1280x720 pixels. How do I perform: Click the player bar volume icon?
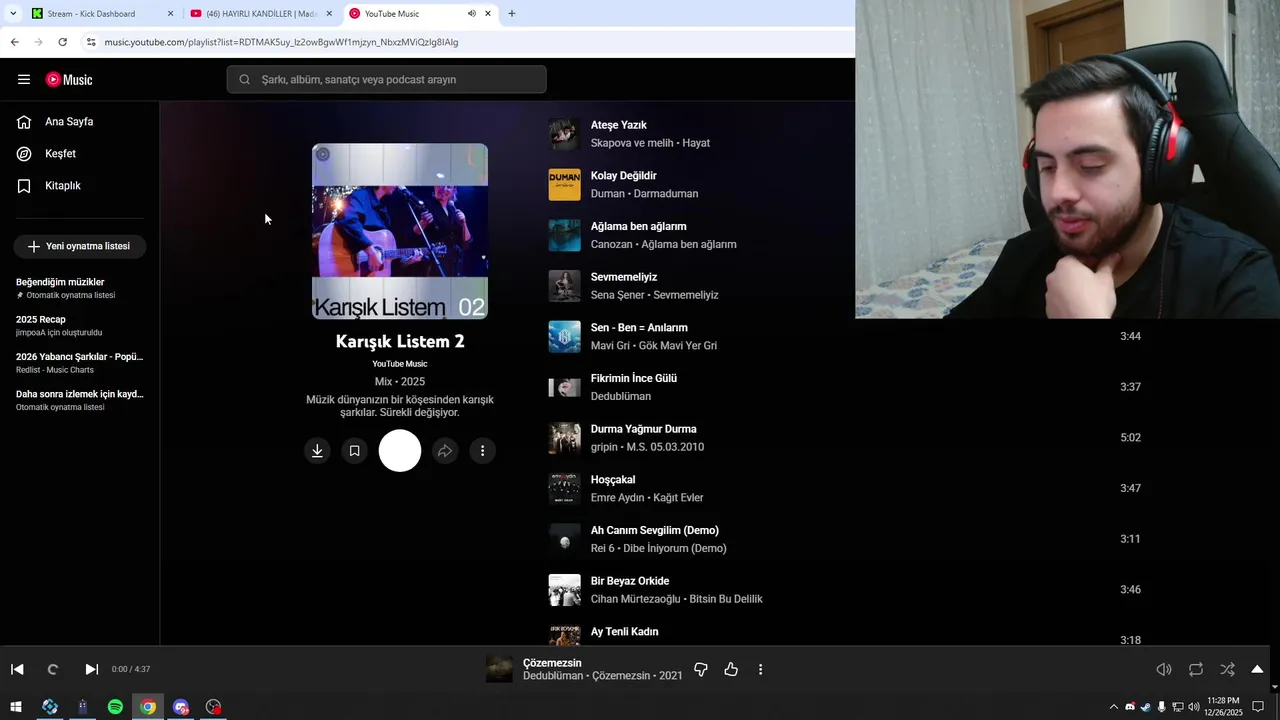(x=1164, y=669)
